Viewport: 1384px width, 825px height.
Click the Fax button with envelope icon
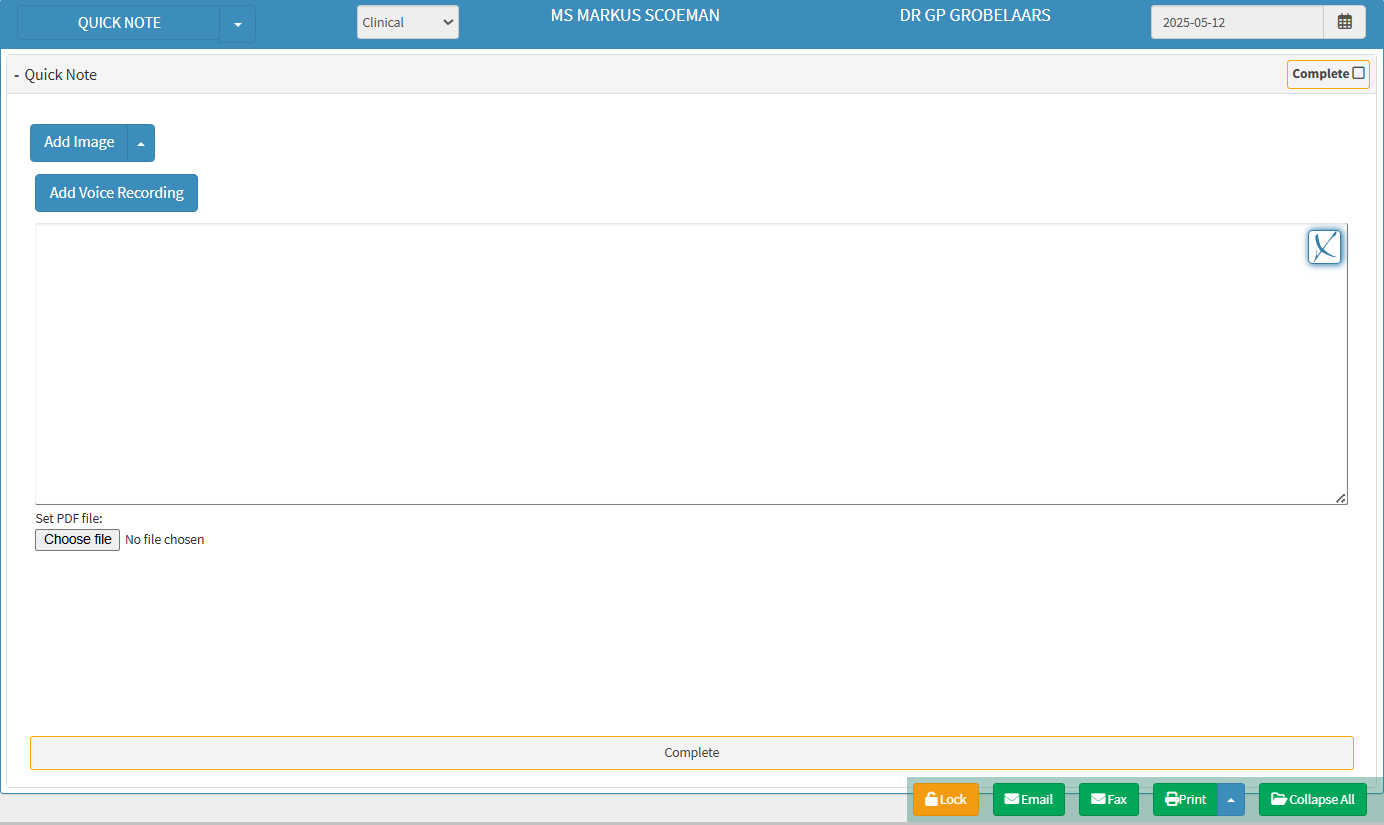click(x=1108, y=799)
